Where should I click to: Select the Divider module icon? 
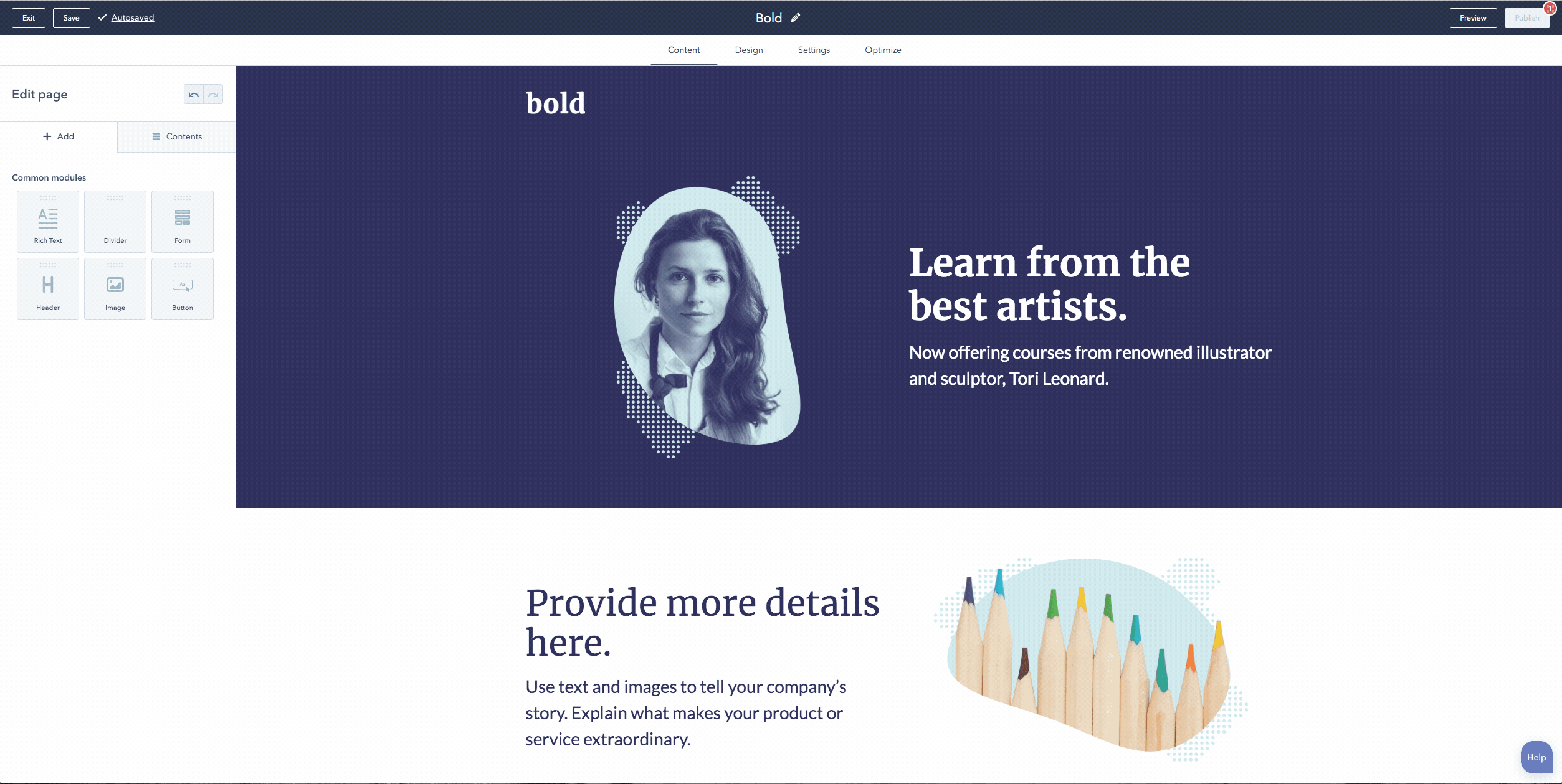click(x=114, y=218)
